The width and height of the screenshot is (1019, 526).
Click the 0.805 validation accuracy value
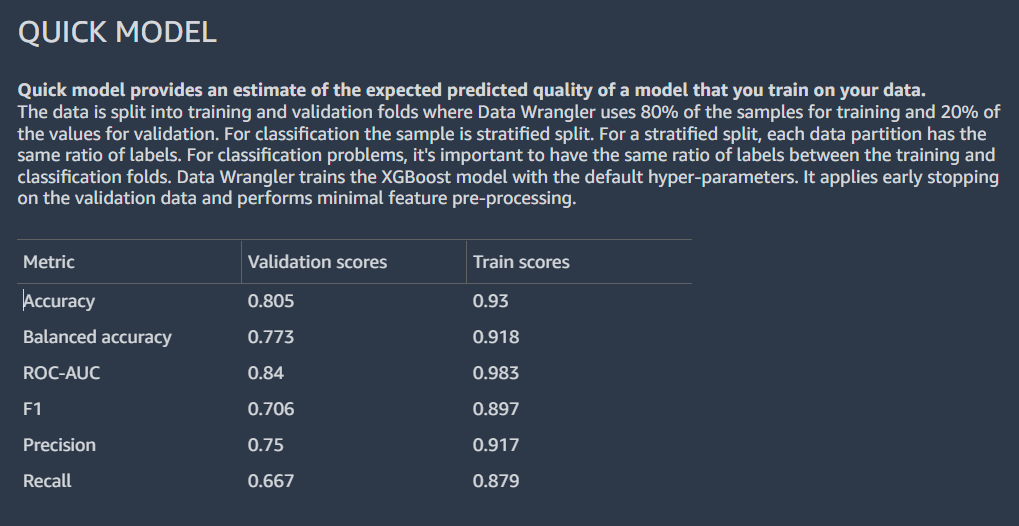pyautogui.click(x=271, y=301)
